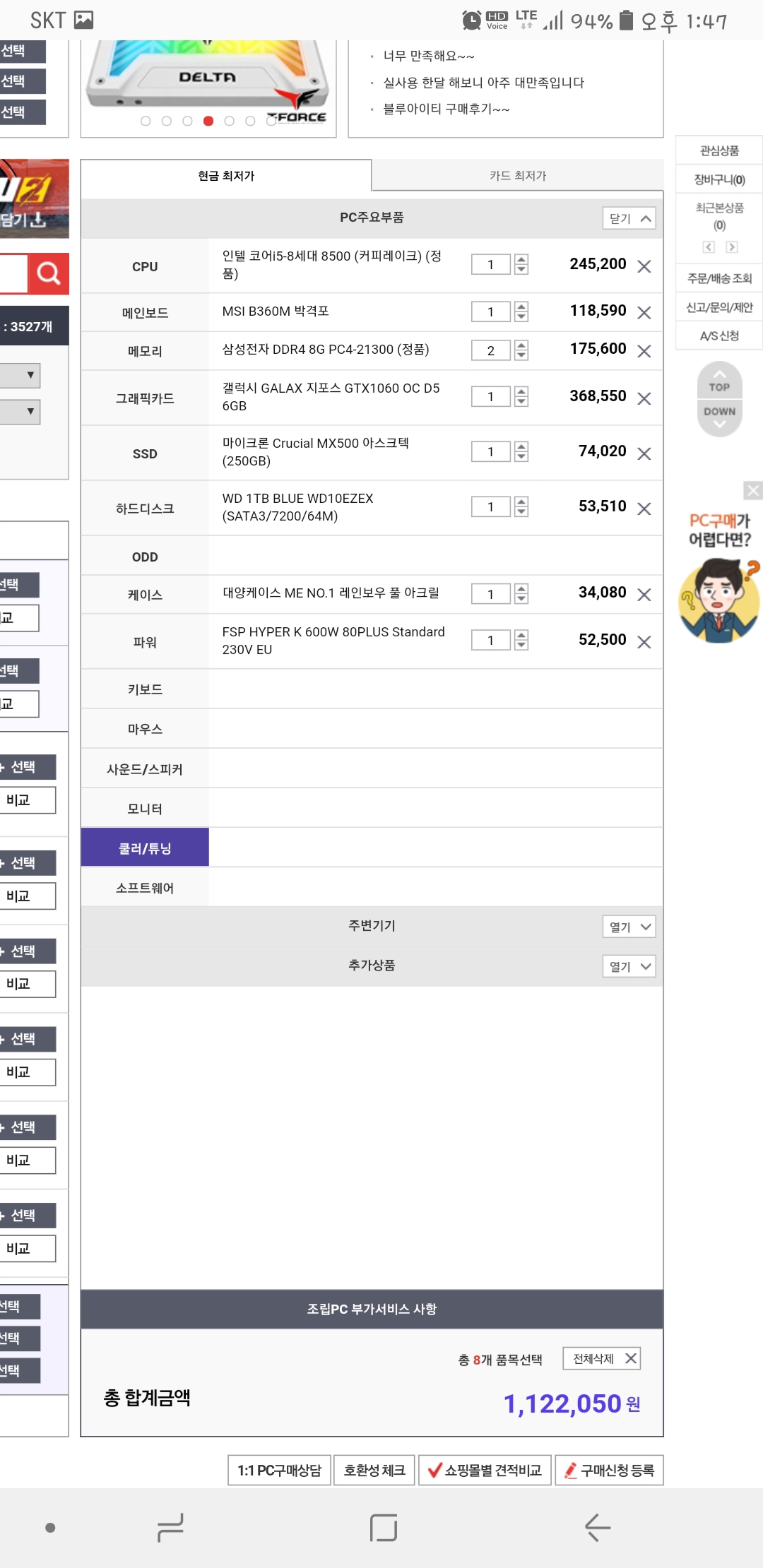This screenshot has height=1568, width=763.
Task: Expand the 추가상품 section with 열기
Action: 629,966
